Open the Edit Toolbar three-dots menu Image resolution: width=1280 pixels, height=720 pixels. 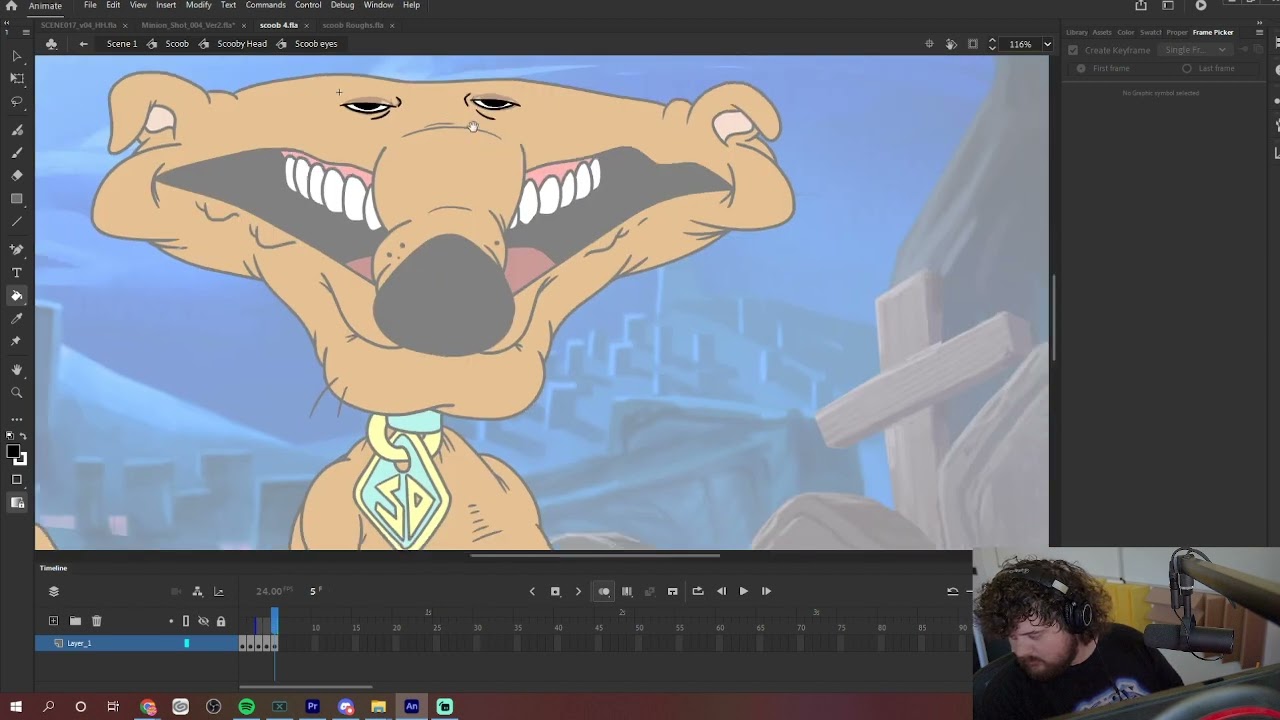(17, 419)
